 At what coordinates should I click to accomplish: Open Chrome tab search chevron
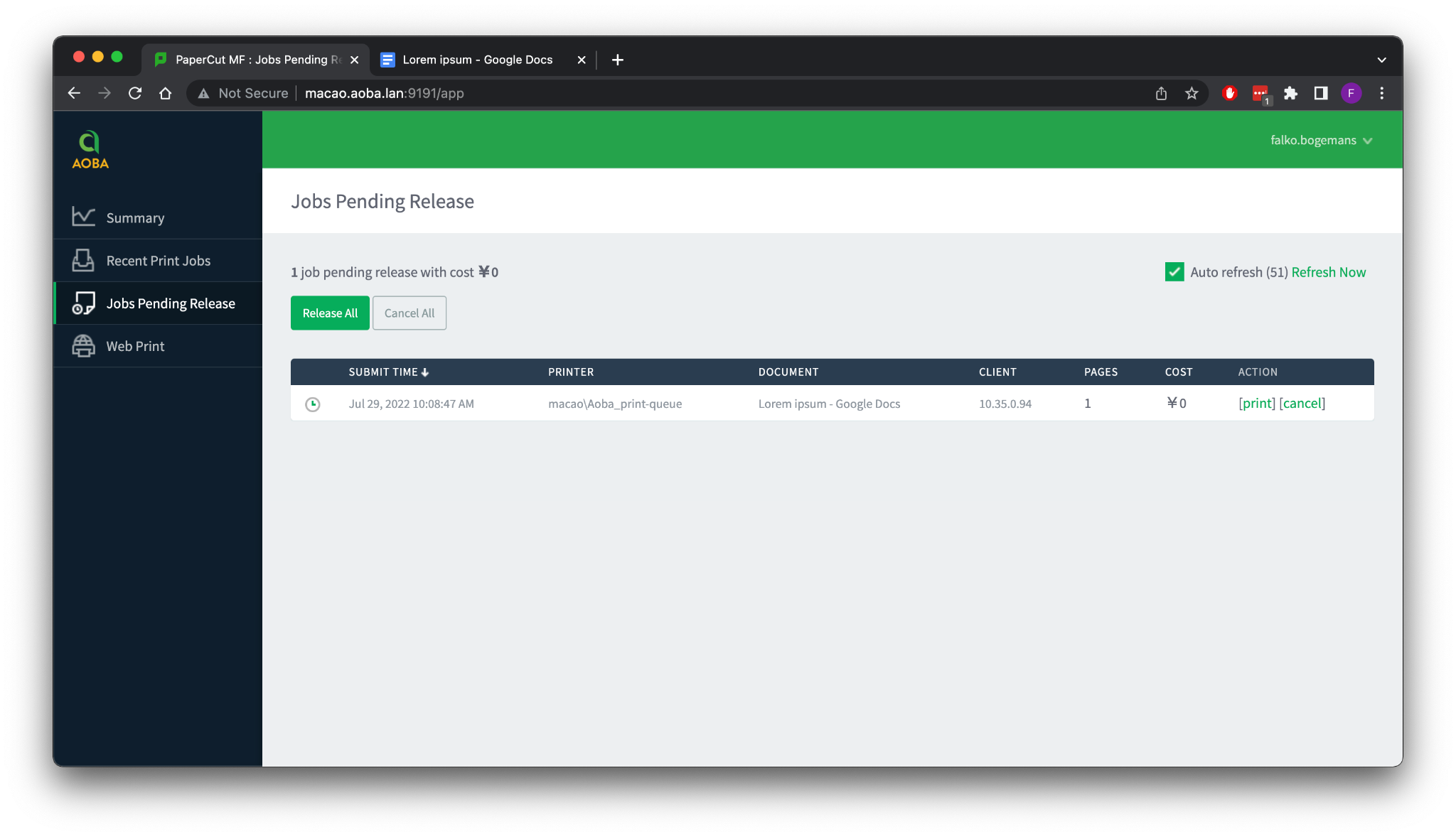click(x=1381, y=60)
